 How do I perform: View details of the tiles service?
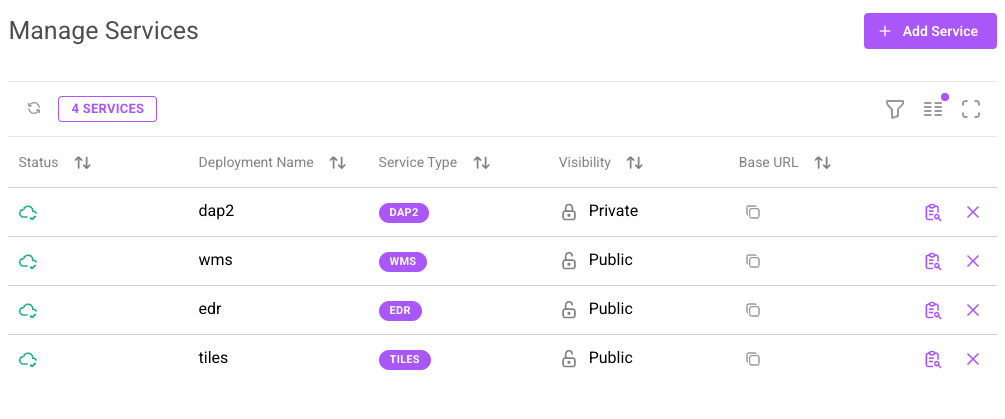tap(933, 359)
